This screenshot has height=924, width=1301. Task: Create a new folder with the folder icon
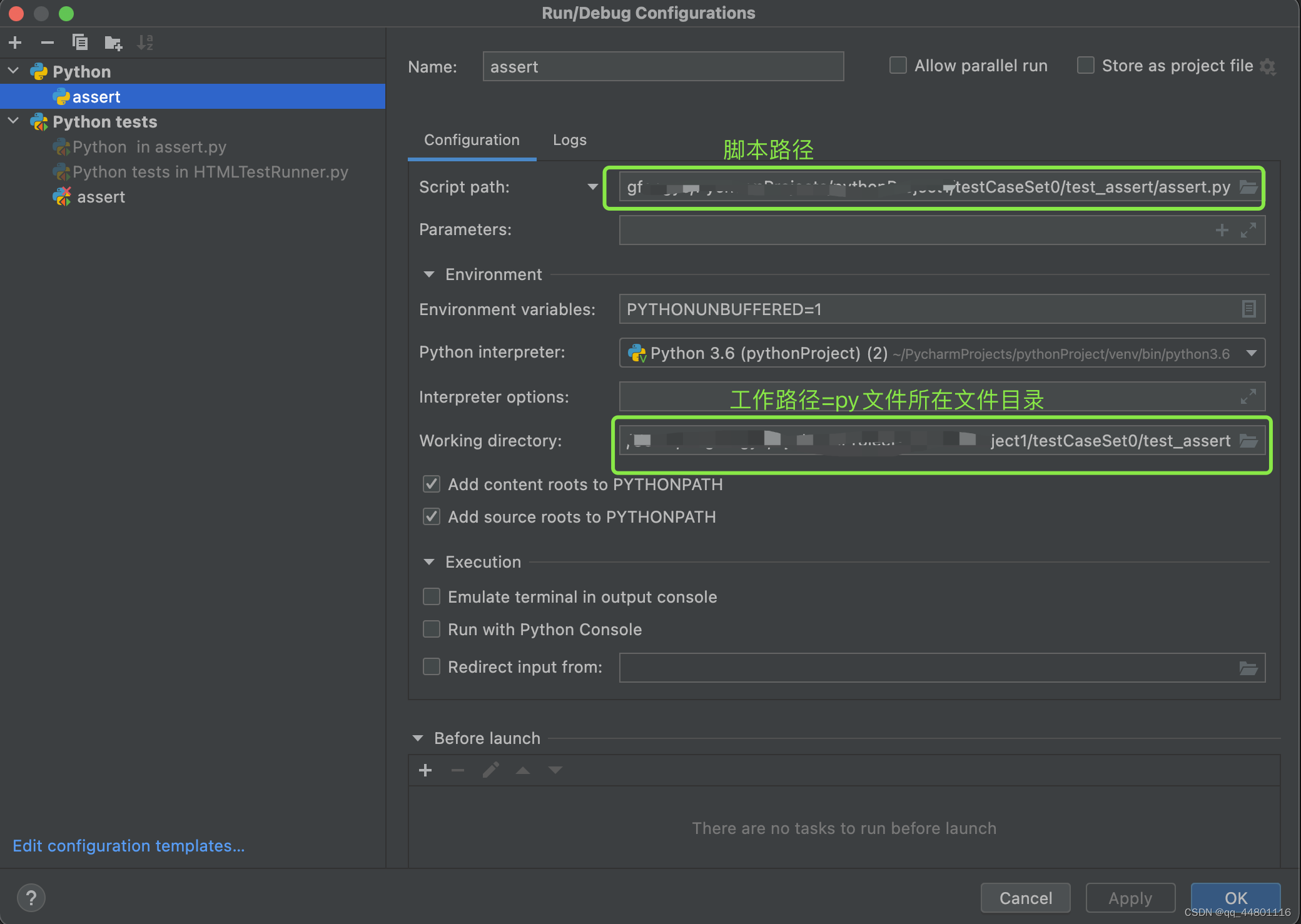(x=113, y=43)
